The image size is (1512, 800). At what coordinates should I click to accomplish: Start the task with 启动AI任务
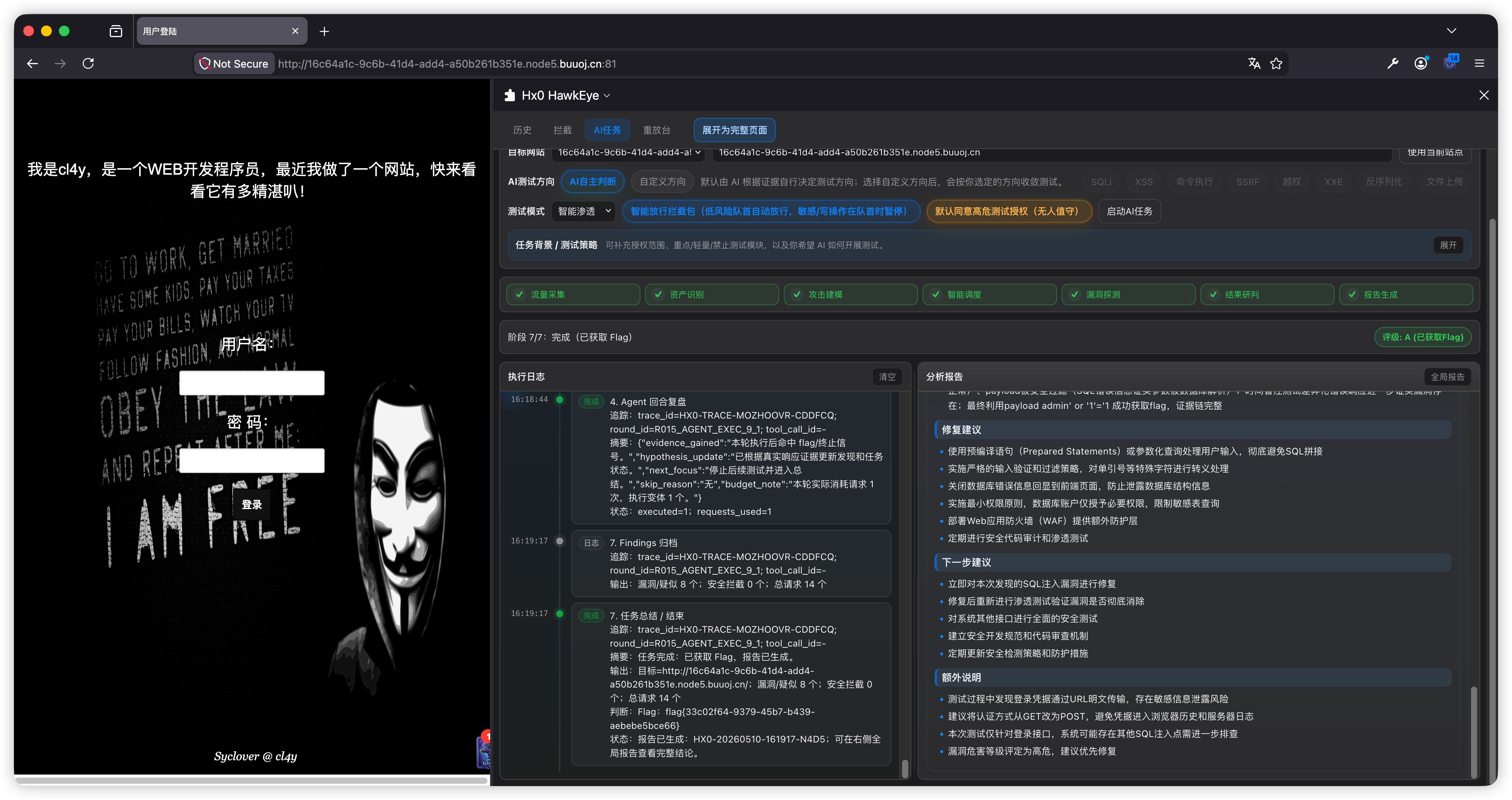[1129, 211]
